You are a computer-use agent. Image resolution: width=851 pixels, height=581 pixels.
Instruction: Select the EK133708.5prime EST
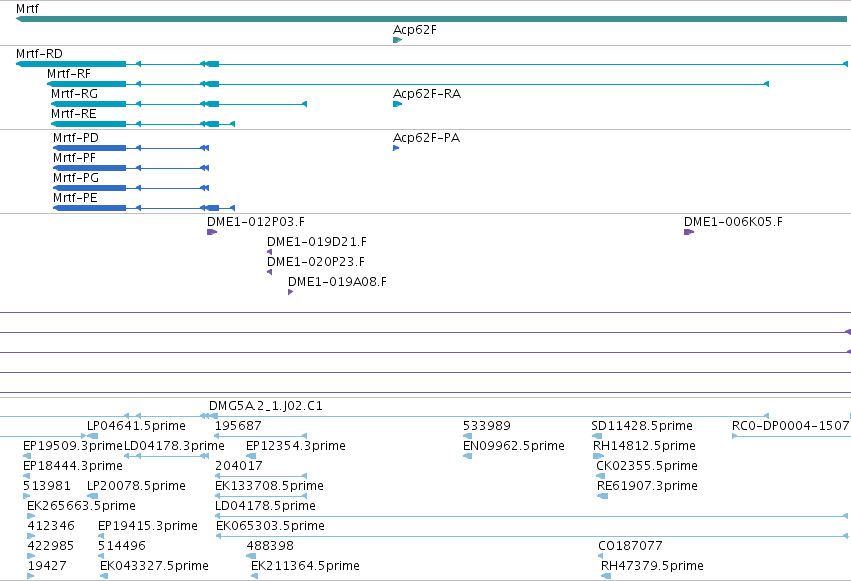point(269,486)
